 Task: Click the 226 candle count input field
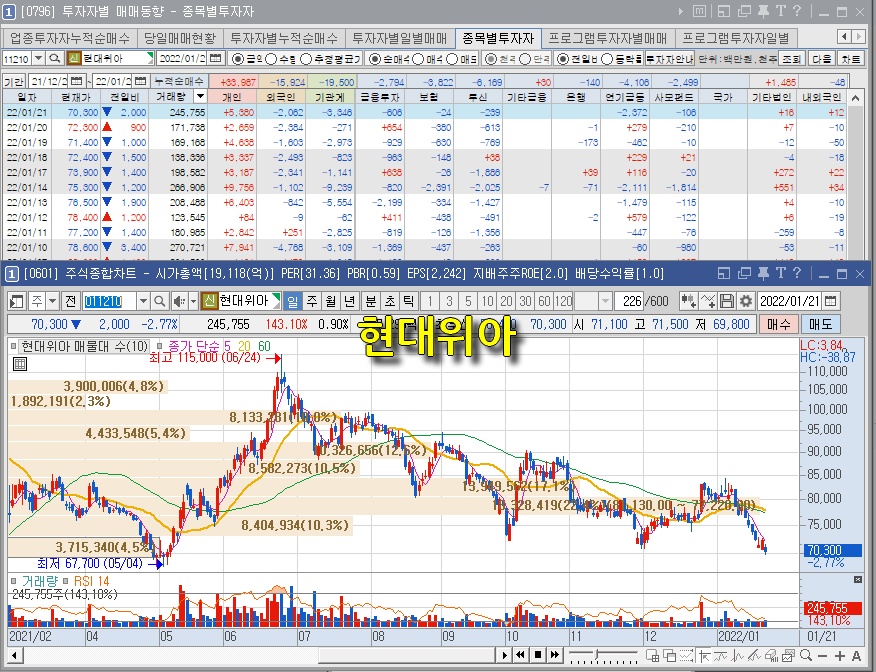click(x=629, y=302)
